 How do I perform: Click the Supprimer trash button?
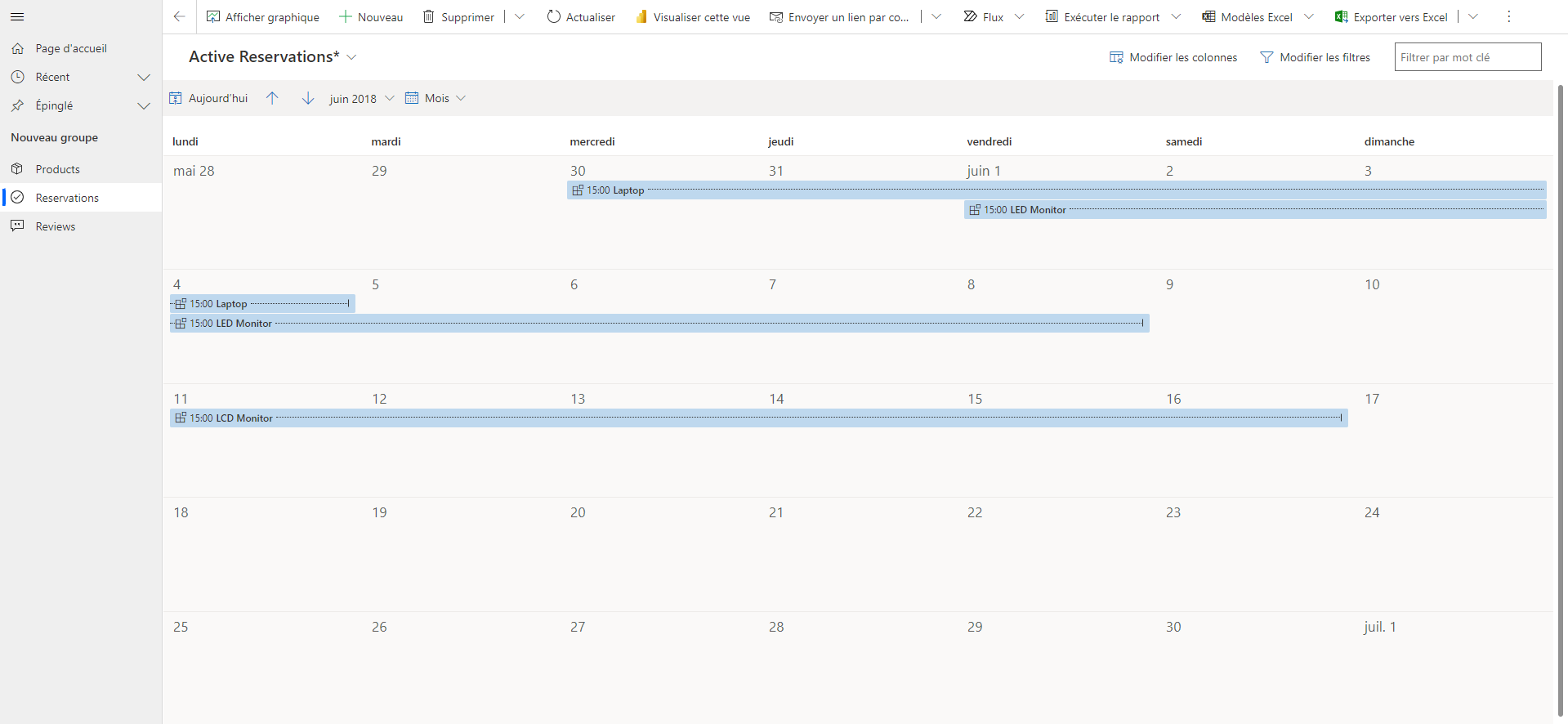458,16
